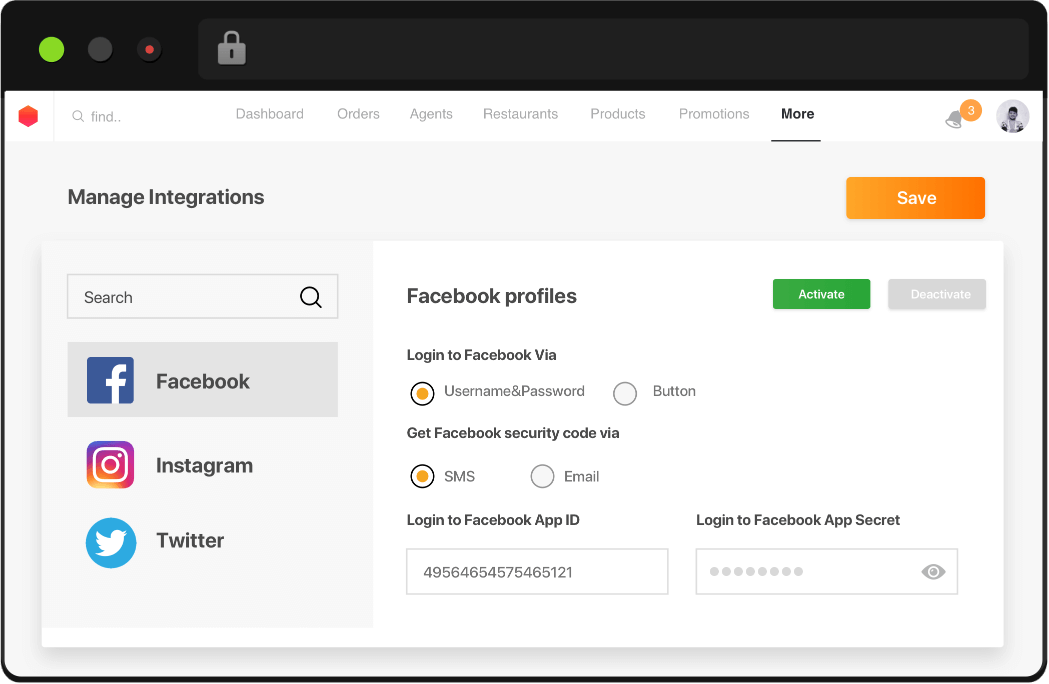Select the More tab

pos(797,114)
